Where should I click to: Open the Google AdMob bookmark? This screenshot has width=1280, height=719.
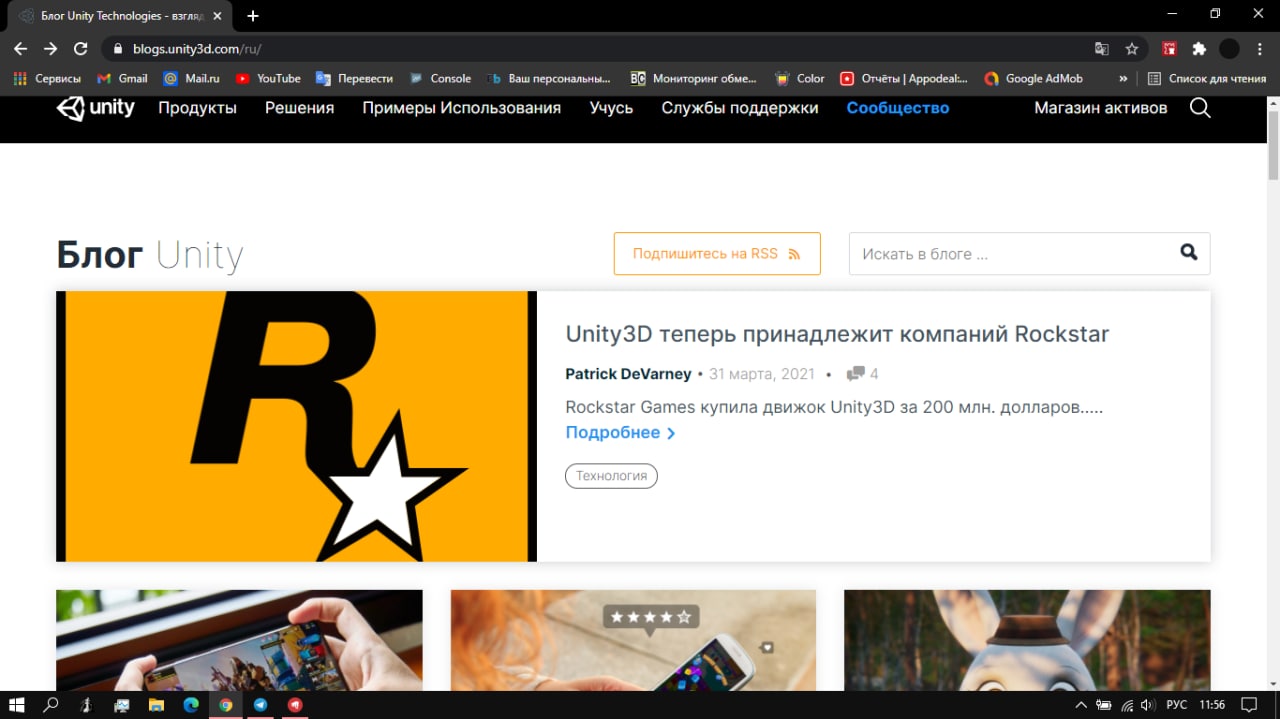tap(1033, 78)
